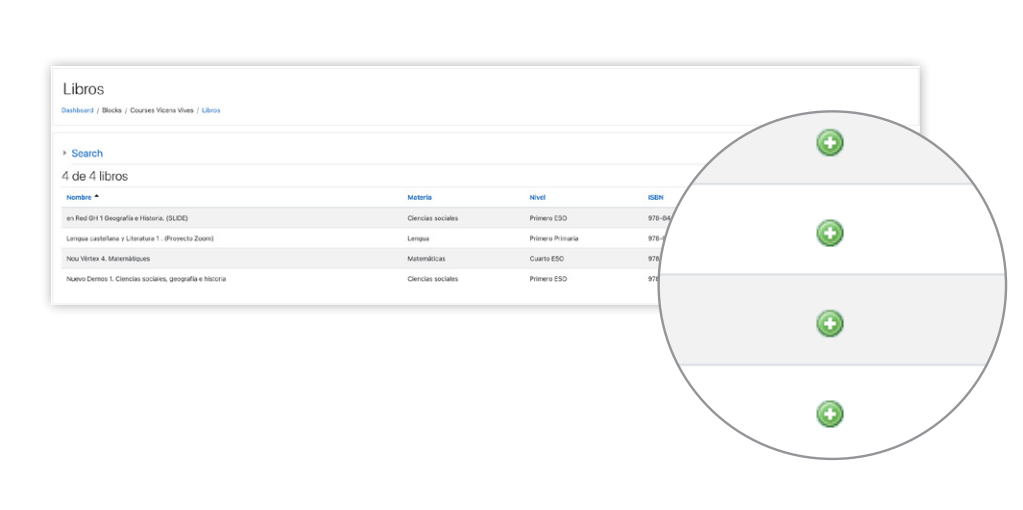Click the Libros breadcrumb link
This screenshot has width=1023, height=510.
click(211, 110)
